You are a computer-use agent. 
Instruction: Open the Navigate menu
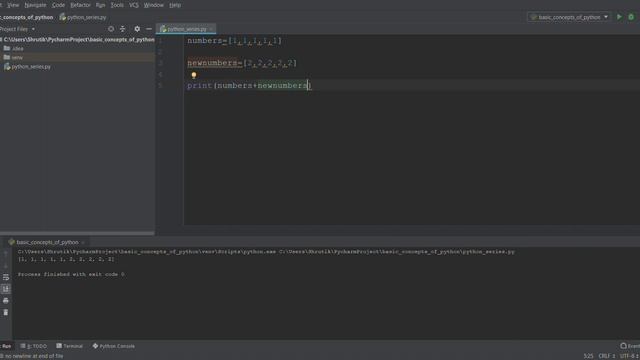pyautogui.click(x=35, y=5)
